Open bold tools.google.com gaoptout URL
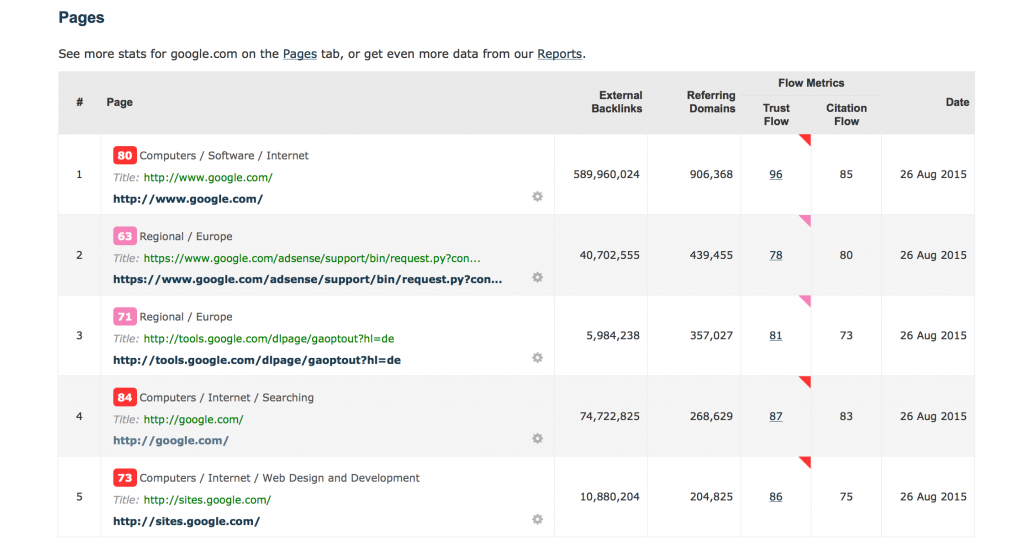Screen dimensions: 1024x547 click(257, 360)
